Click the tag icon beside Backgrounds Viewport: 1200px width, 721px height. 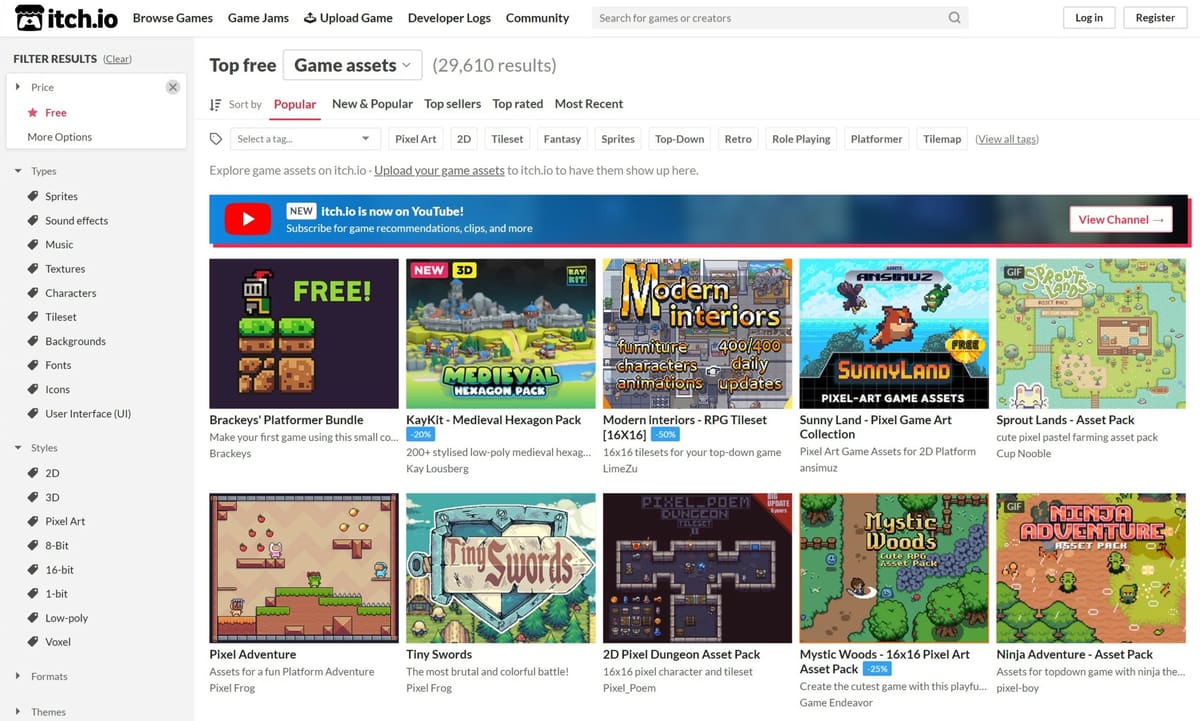click(33, 341)
